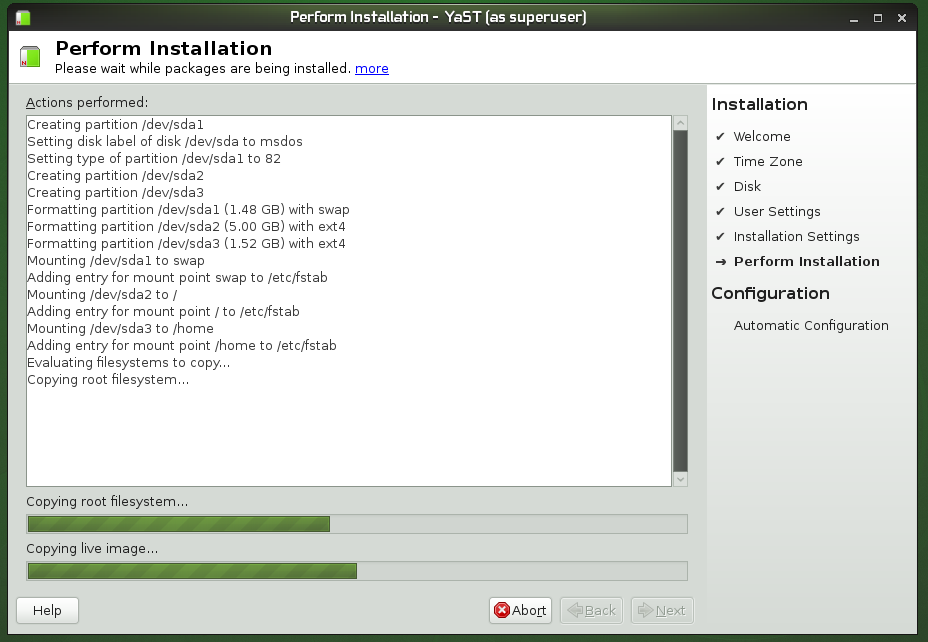This screenshot has height=642, width=928.
Task: Click the actions list vertical scrollbar thumb
Action: 681,301
